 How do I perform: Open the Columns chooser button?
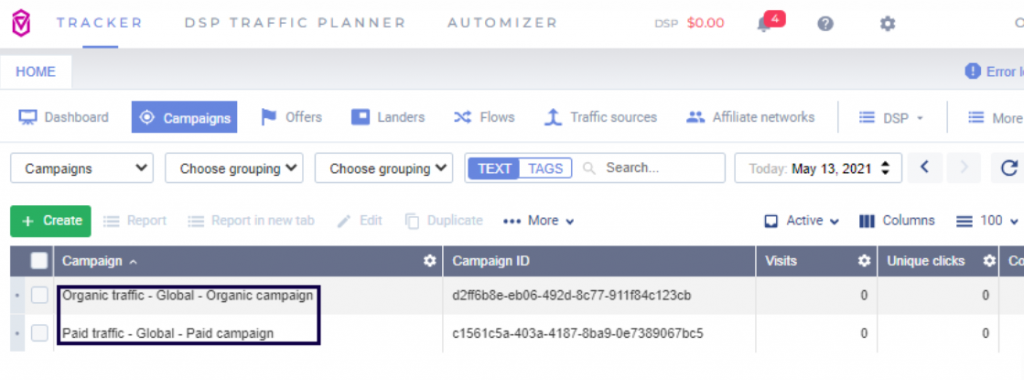point(897,221)
